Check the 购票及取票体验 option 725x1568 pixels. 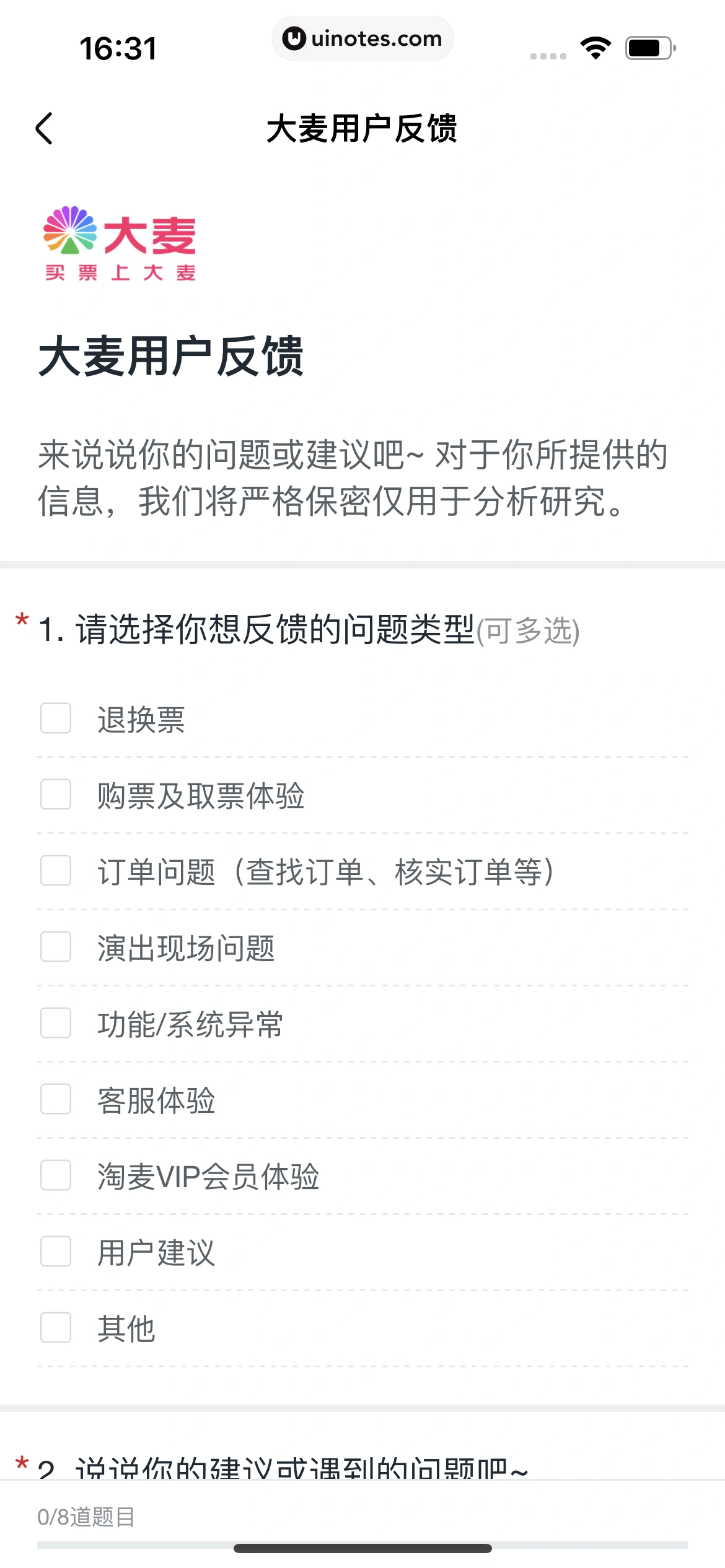click(56, 795)
